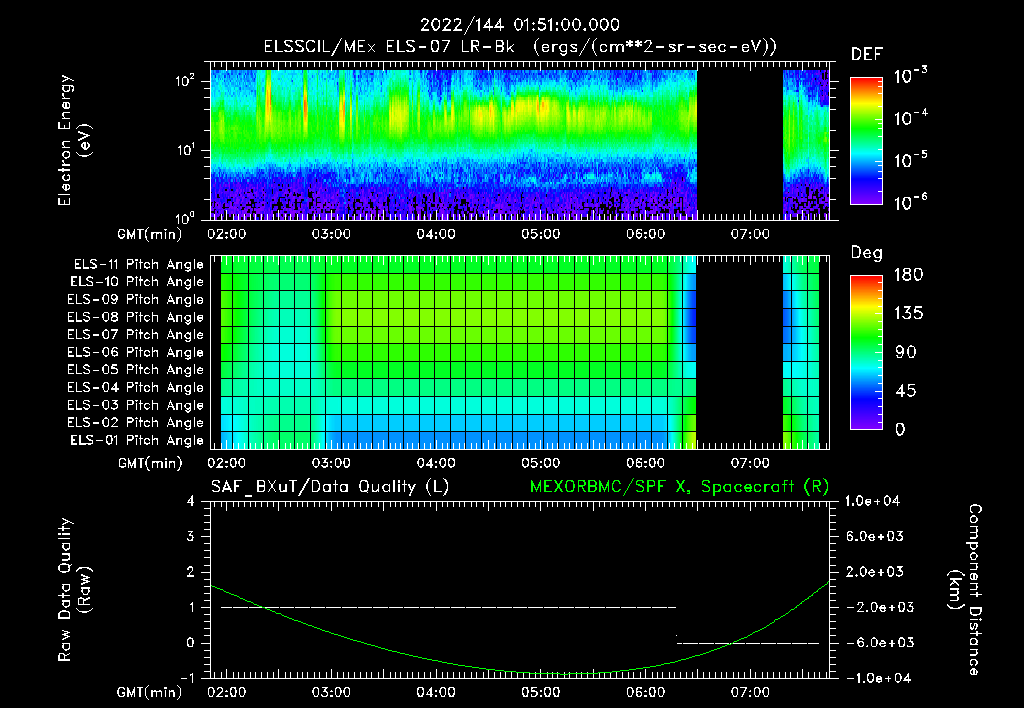Screen dimensions: 1024x708
Task: Click the green MEXORBMC/SPF X, Spacecraft (R) label
Action: click(x=679, y=487)
